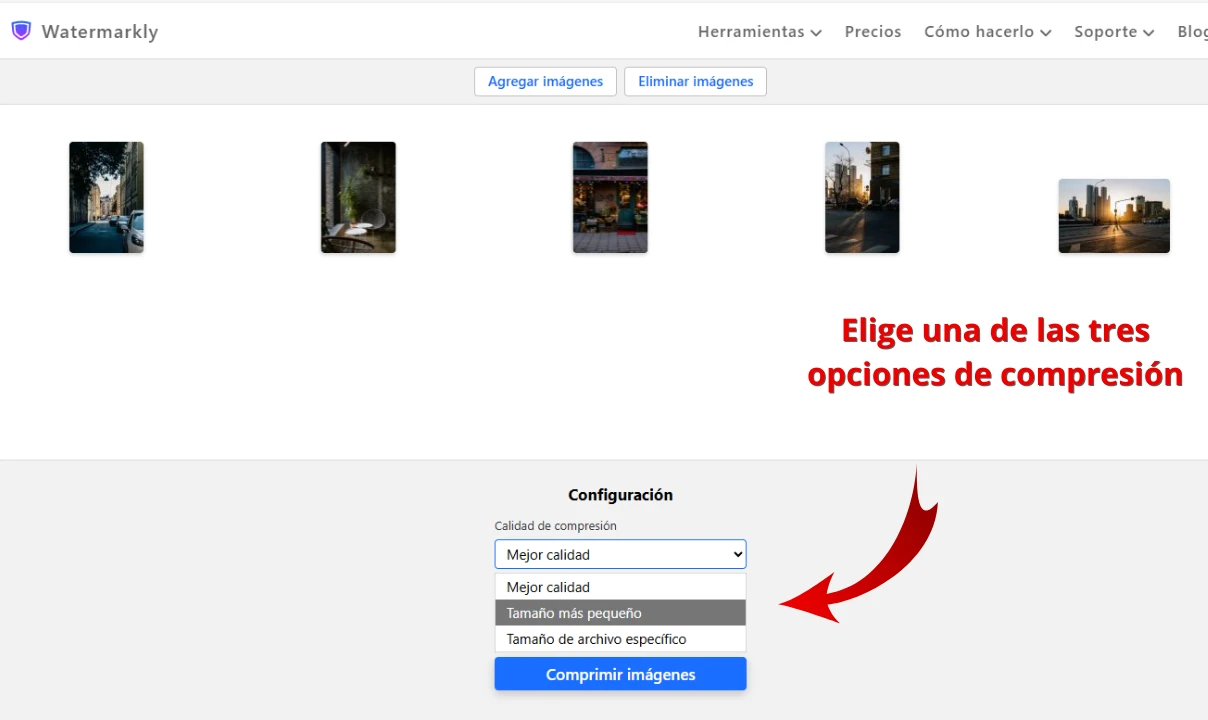The height and width of the screenshot is (720, 1208).
Task: Select the street corner building thumbnail
Action: [x=862, y=197]
